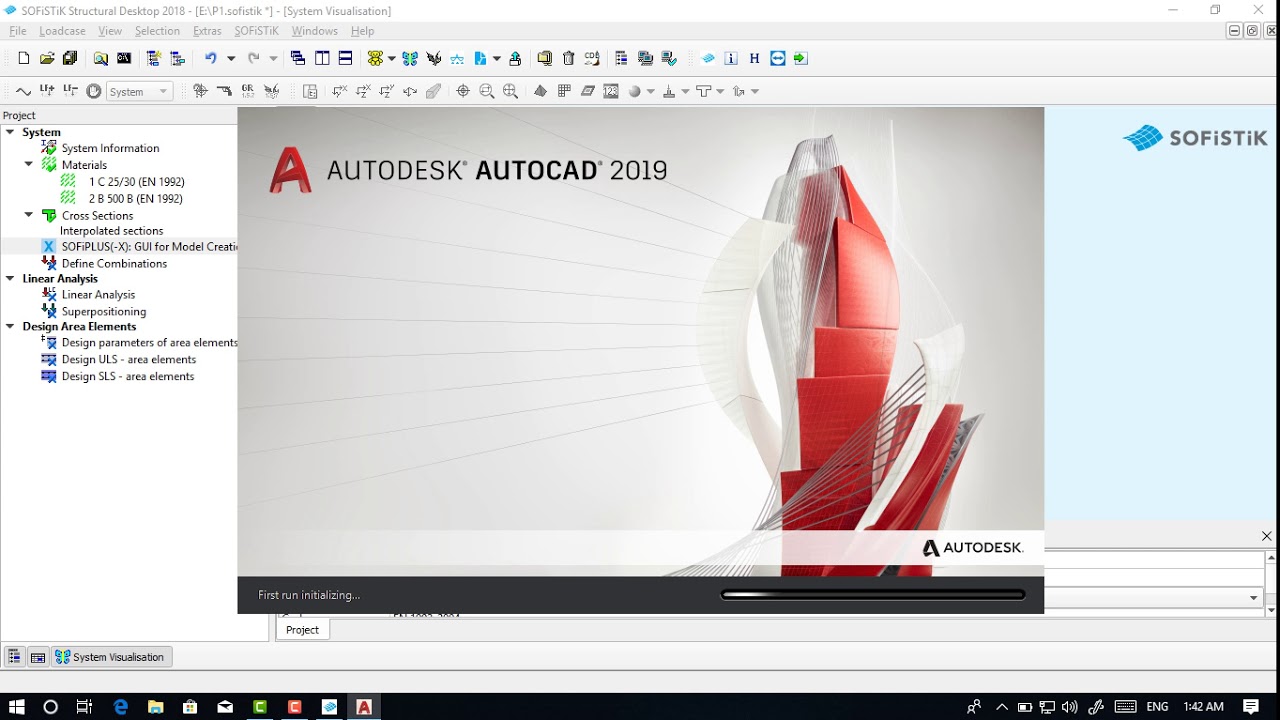
Task: Click the grid mesh display icon
Action: (564, 91)
